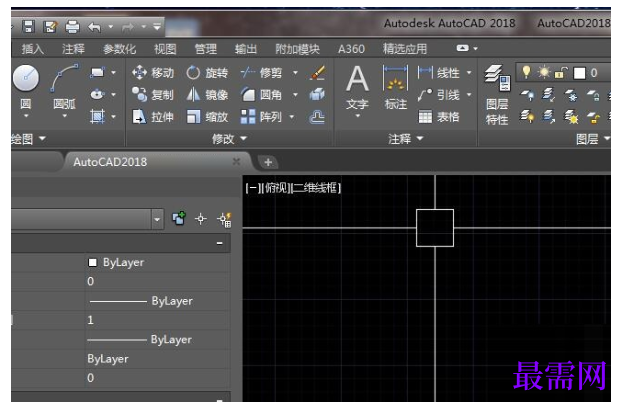This screenshot has height=407, width=625.
Task: Select the hatch draw tool
Action: tap(97, 117)
